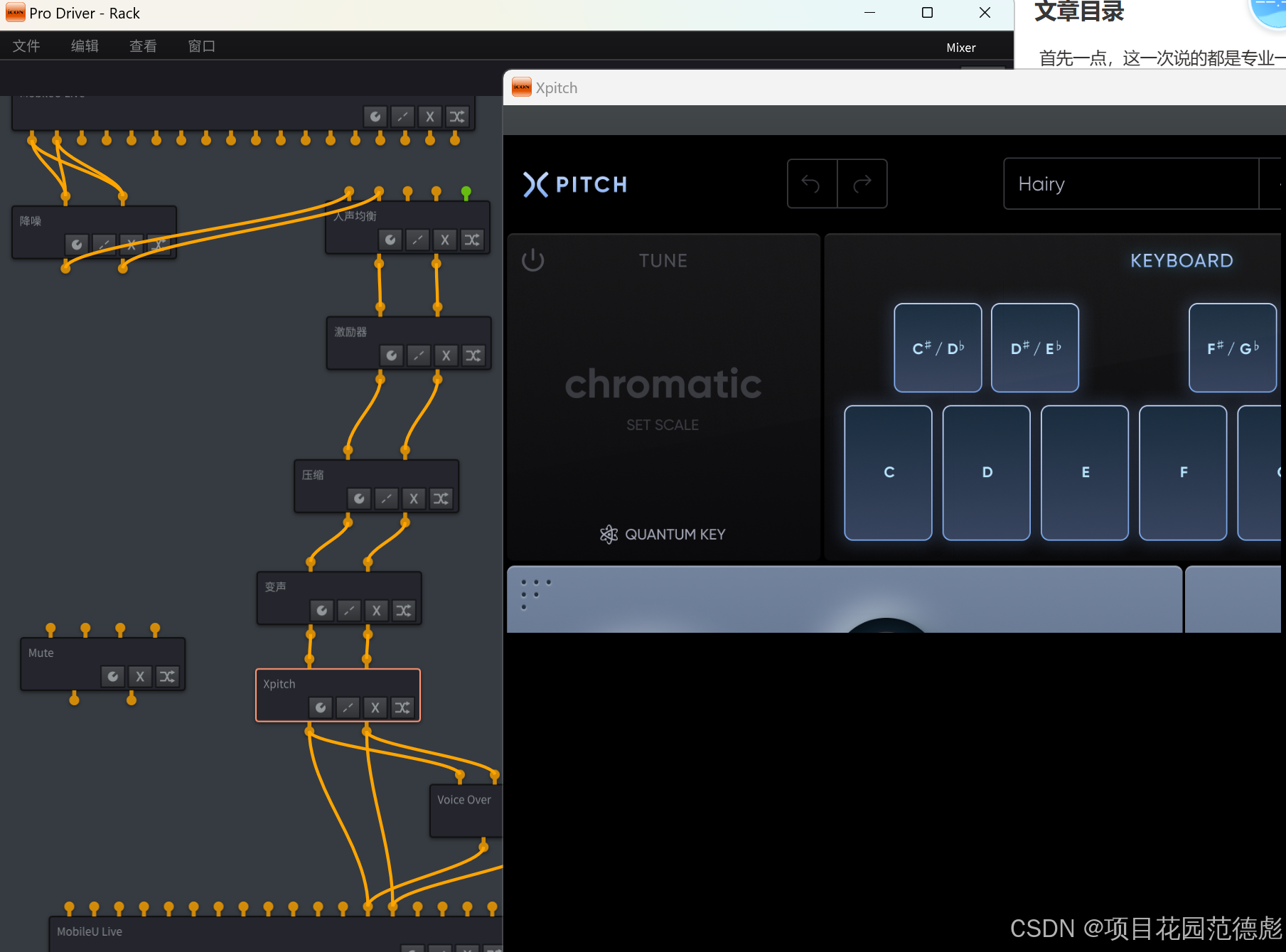1286x952 pixels.
Task: Toggle the E key on the keyboard
Action: [x=1085, y=473]
